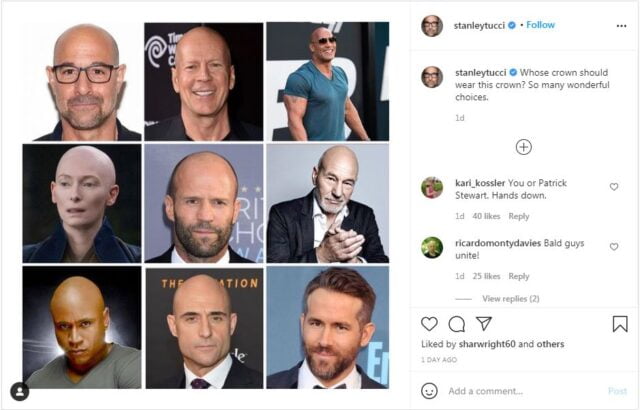View the others who liked the post
640x410 pixels.
click(550, 344)
